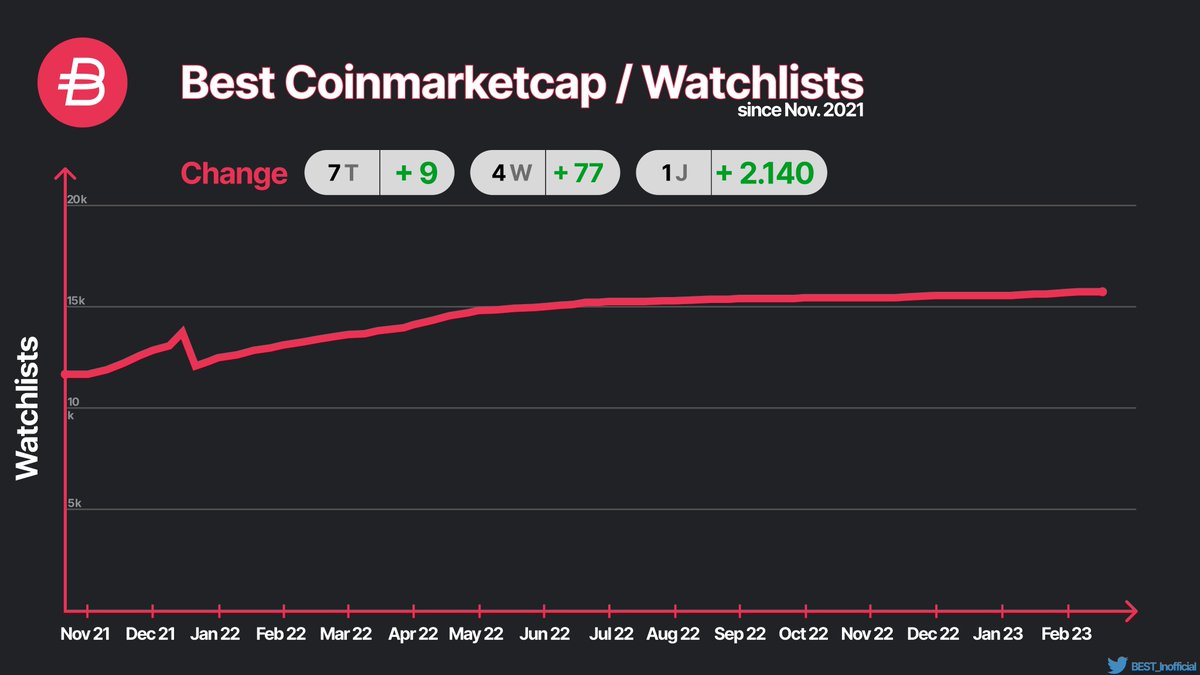Click the '+ 77' change value
Viewport: 1200px width, 675px height.
582,174
